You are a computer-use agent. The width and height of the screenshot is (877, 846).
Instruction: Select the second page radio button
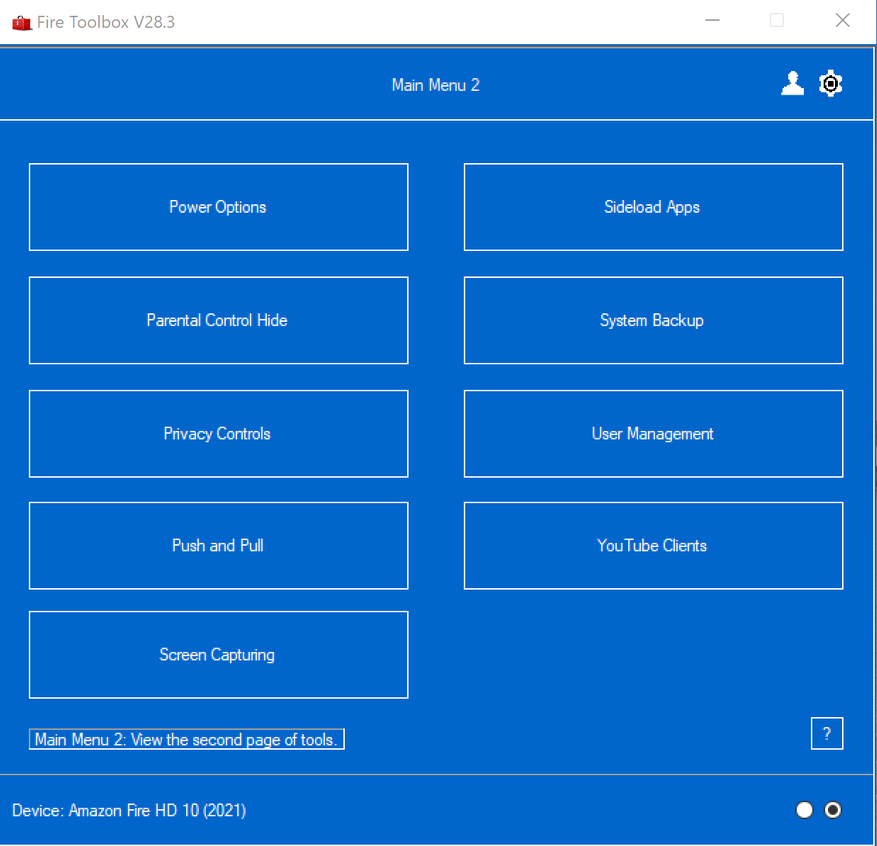coord(833,810)
